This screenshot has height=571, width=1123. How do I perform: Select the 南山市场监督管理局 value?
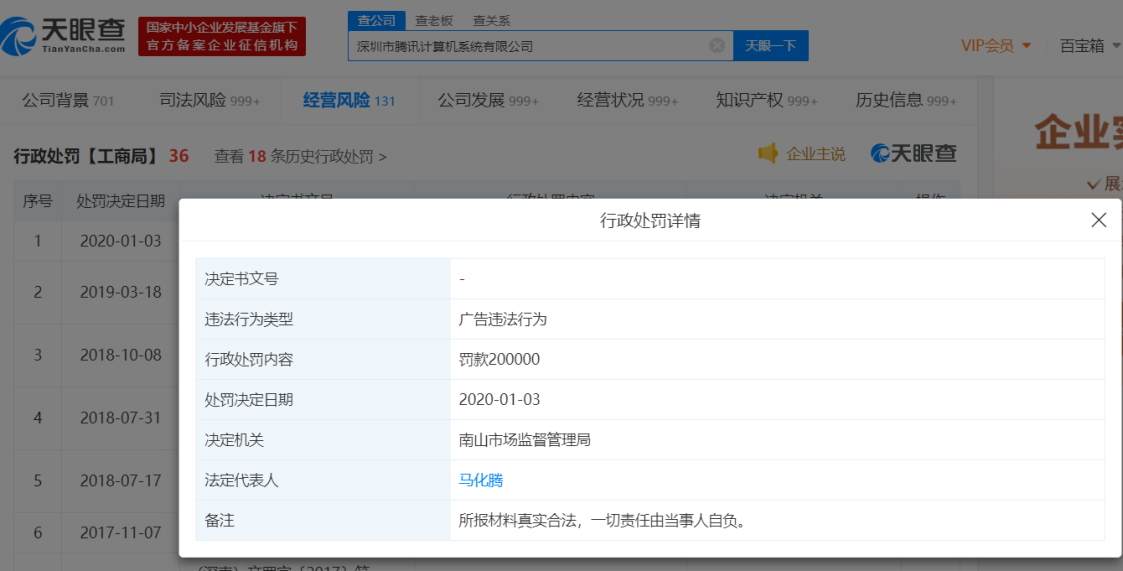(x=525, y=440)
